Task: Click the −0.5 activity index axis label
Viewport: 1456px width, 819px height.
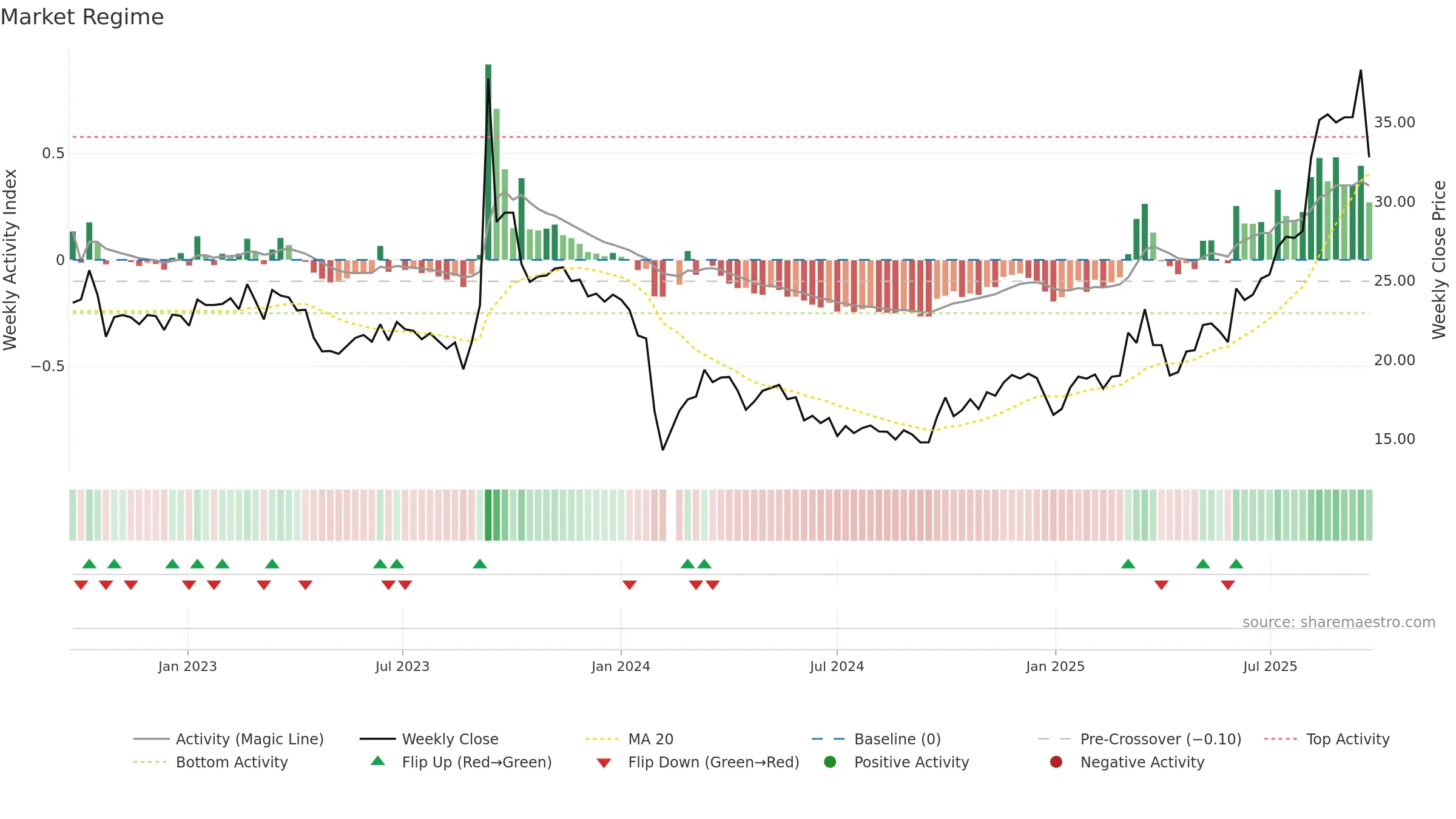Action: pyautogui.click(x=47, y=366)
